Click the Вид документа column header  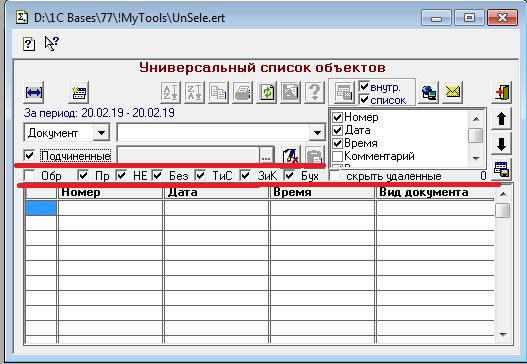(x=435, y=192)
